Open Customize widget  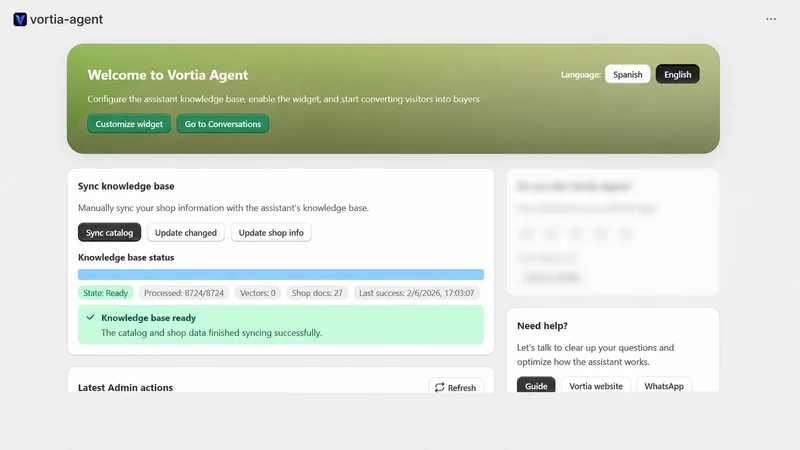(129, 124)
